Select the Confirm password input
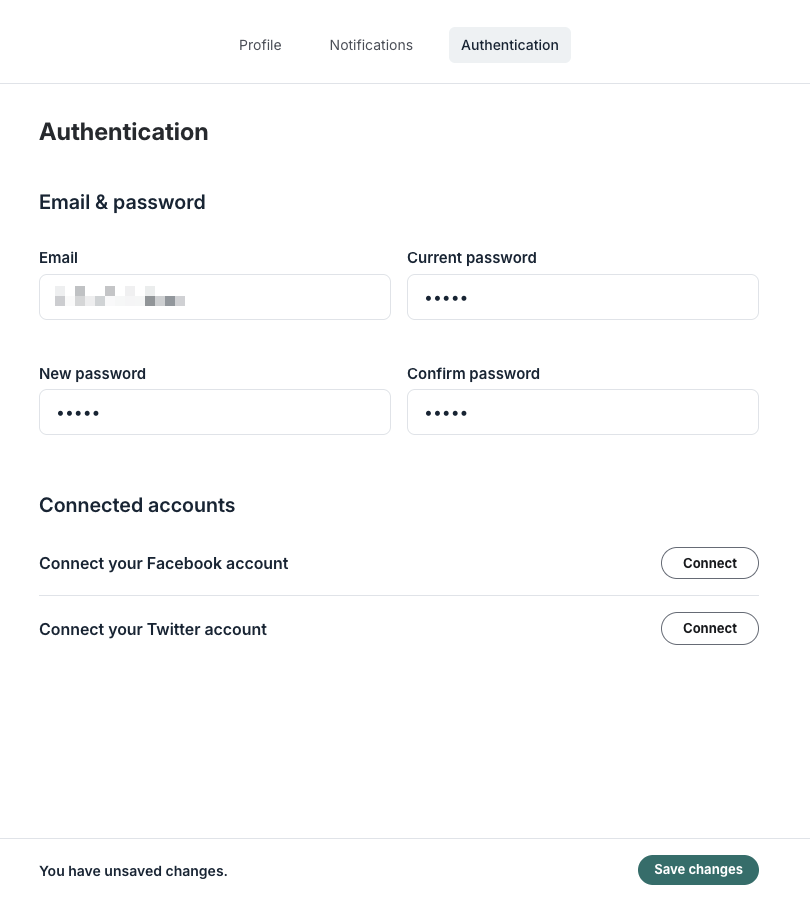 pos(583,412)
